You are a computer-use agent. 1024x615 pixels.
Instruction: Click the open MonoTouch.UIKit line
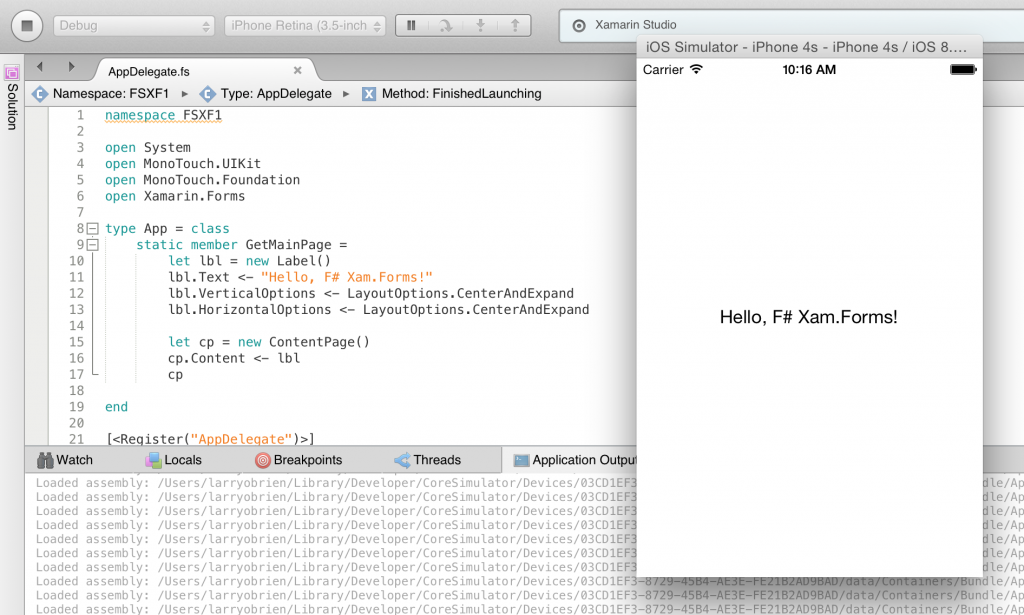point(183,164)
